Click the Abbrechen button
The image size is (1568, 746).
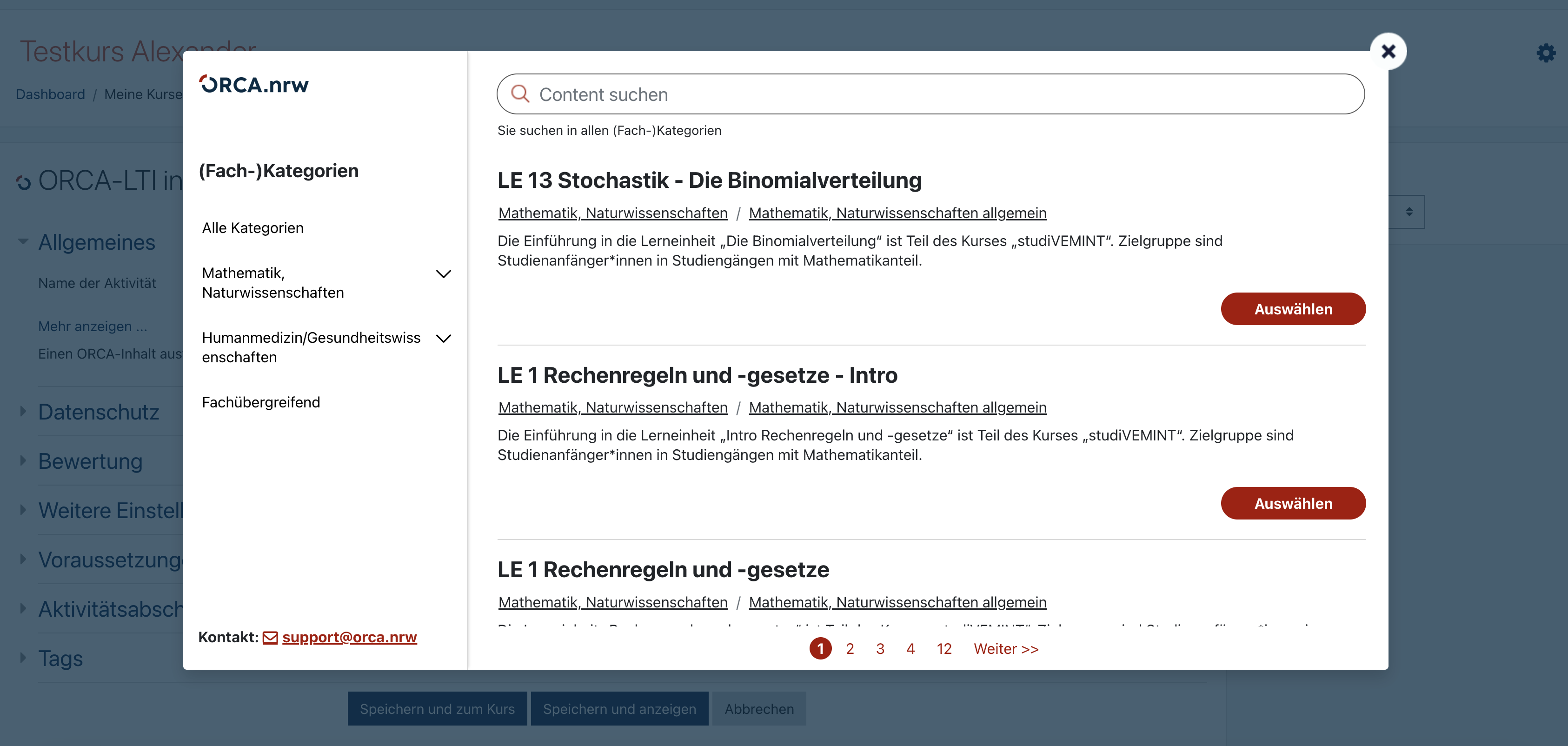pos(759,708)
